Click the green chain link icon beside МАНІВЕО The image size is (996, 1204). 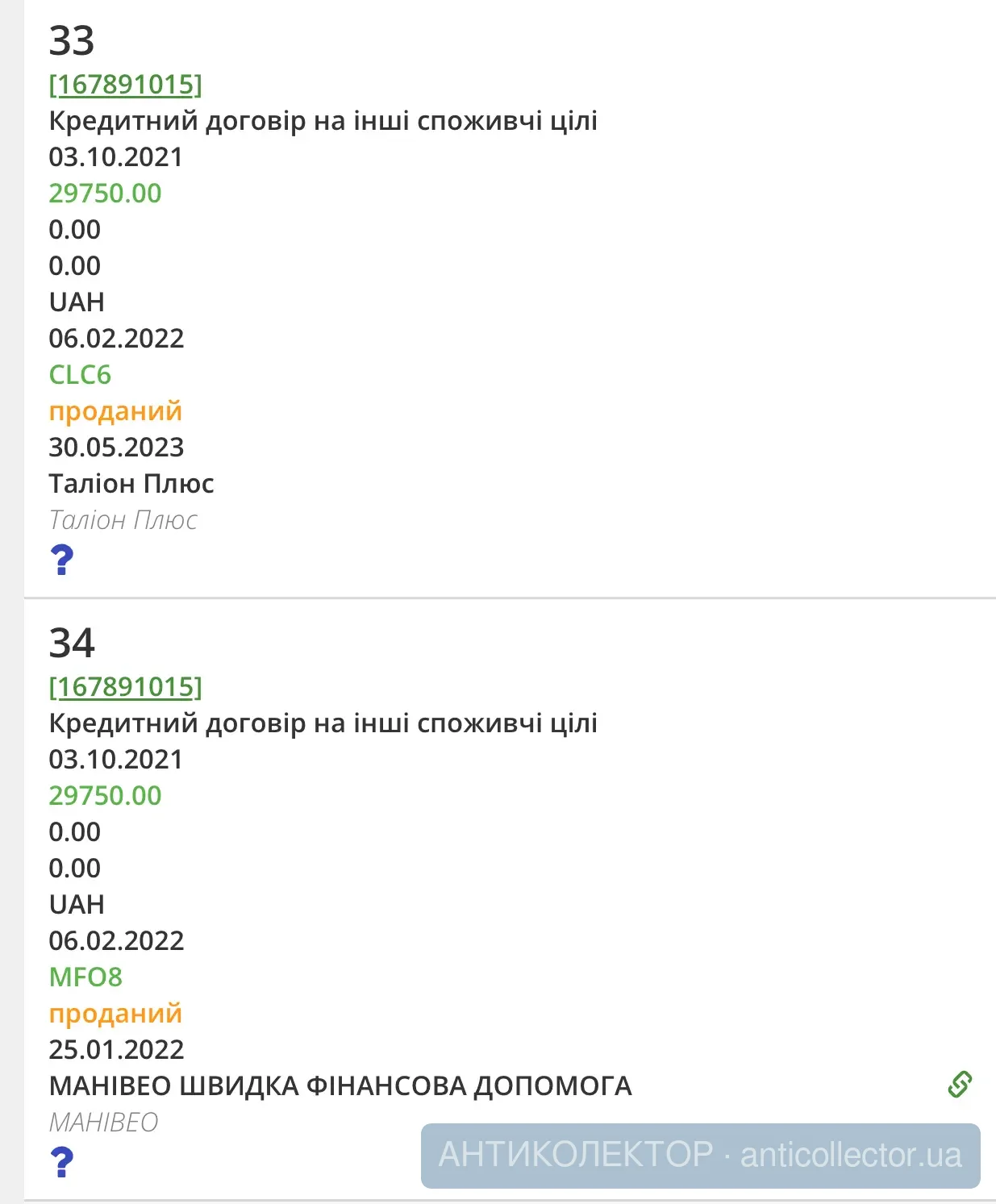[x=959, y=1085]
